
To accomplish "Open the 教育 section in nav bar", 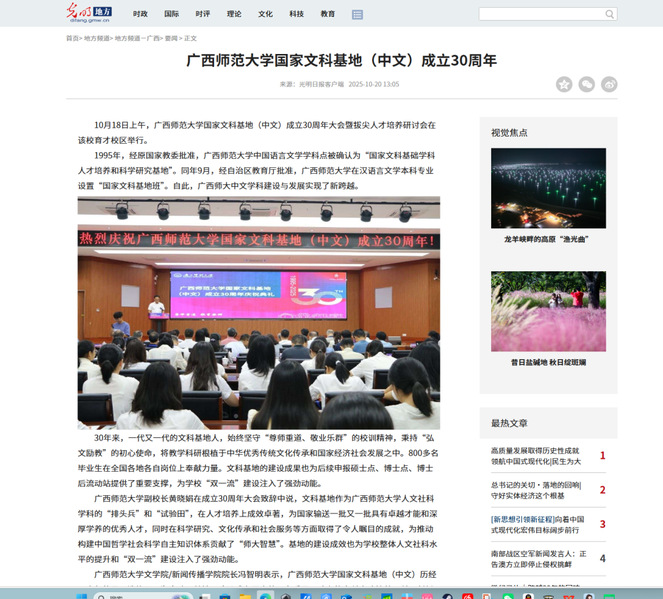I will [328, 14].
